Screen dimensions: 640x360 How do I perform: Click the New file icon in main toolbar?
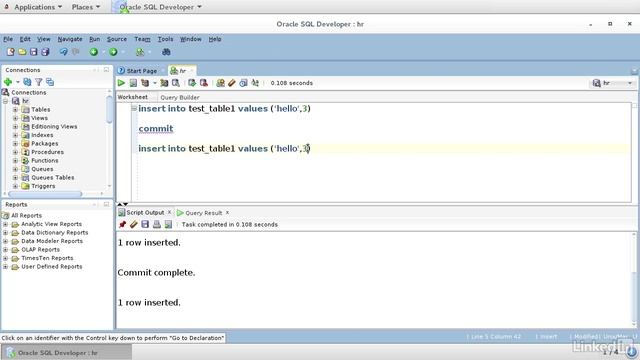pyautogui.click(x=11, y=52)
